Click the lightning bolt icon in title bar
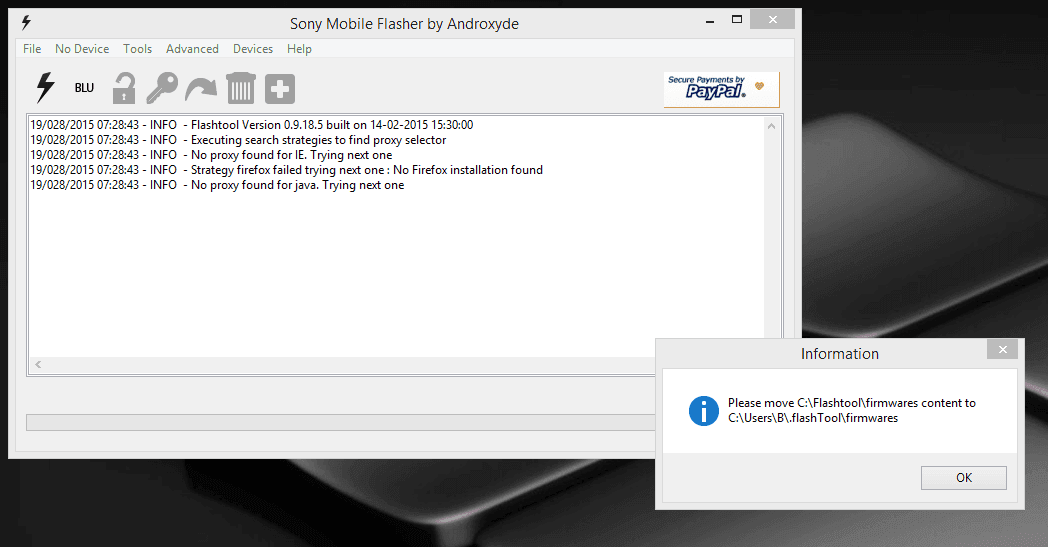1048x547 pixels. click(26, 23)
